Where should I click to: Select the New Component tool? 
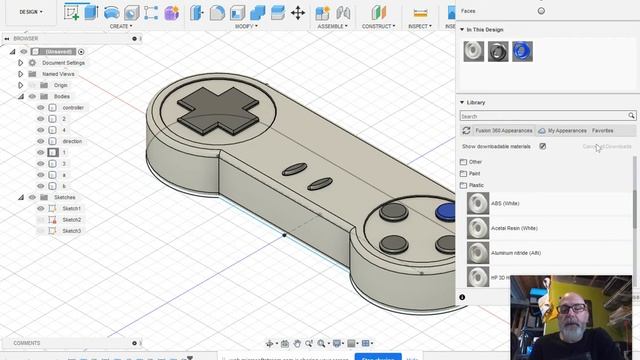click(x=322, y=13)
